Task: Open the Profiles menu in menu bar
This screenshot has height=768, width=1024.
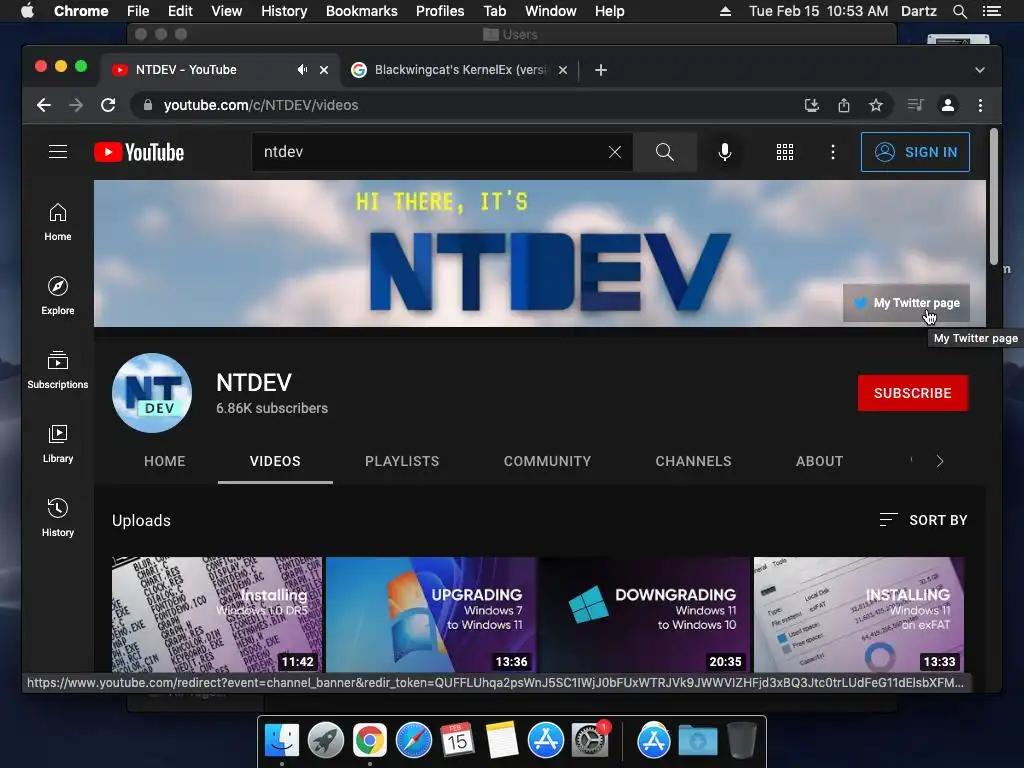Action: (x=440, y=11)
